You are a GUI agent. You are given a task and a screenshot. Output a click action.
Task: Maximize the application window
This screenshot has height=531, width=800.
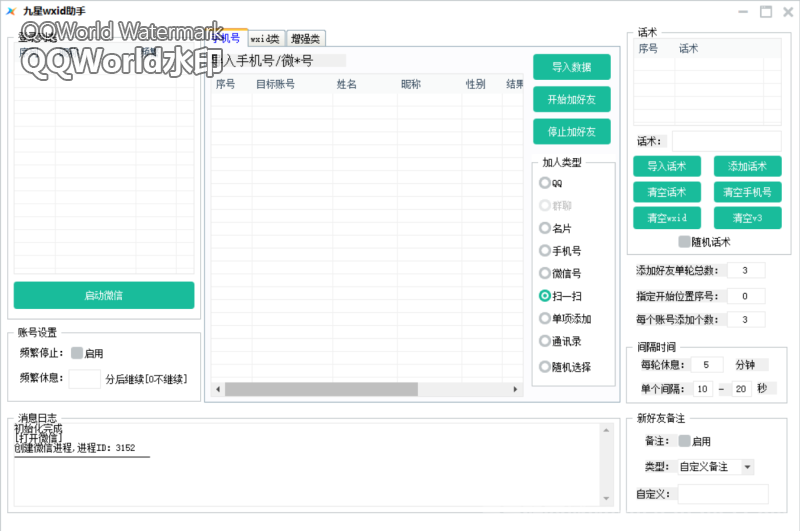click(766, 12)
